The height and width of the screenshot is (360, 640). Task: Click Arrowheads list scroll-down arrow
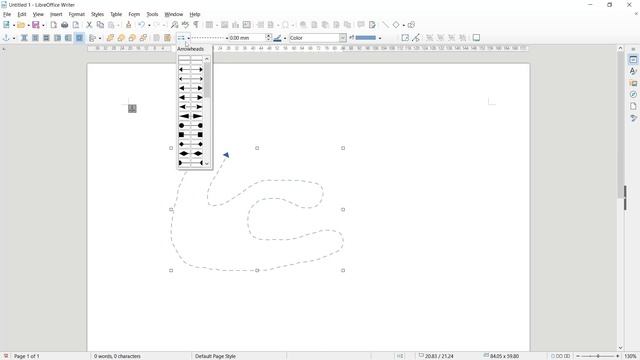[x=207, y=164]
